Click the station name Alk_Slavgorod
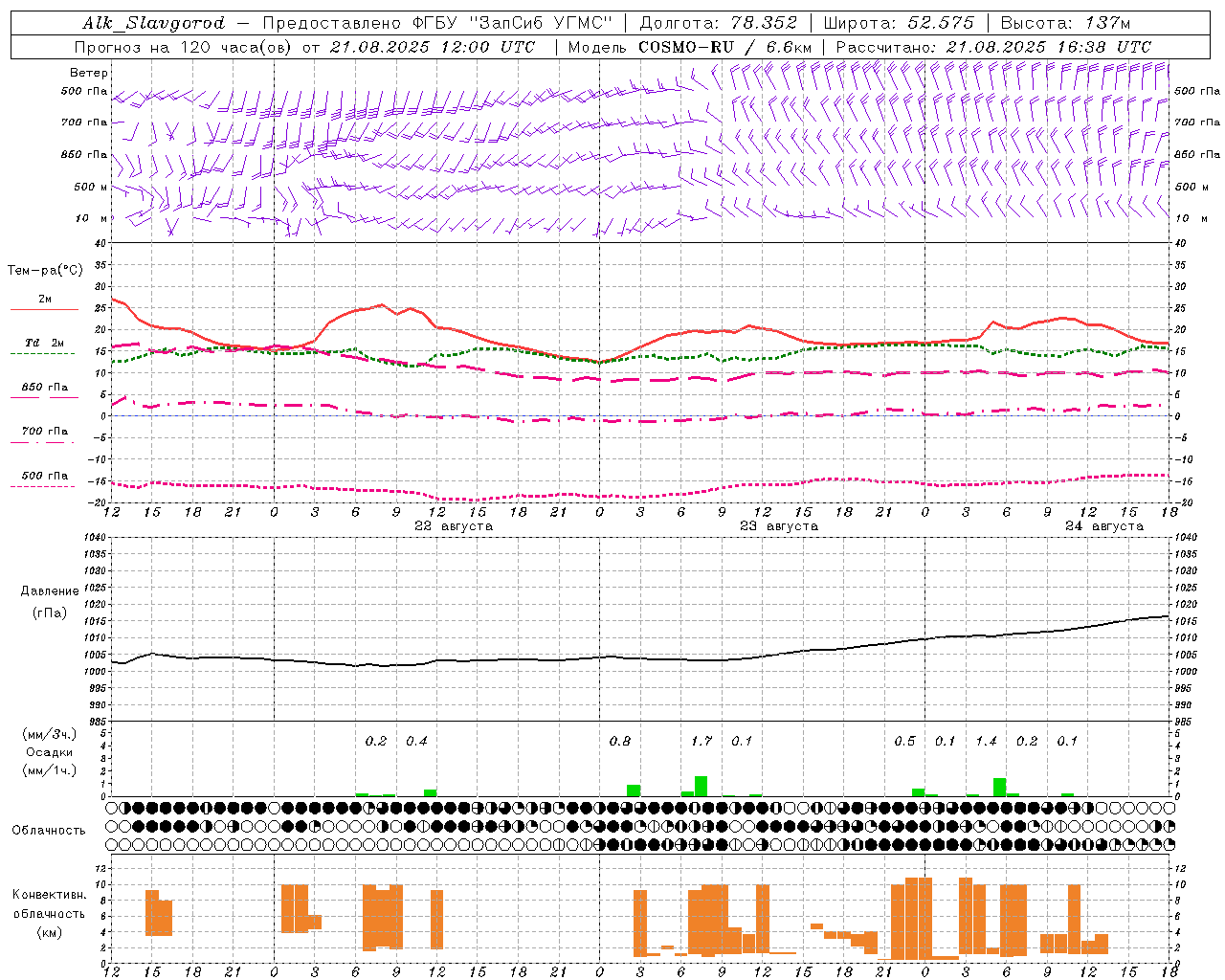 click(x=154, y=23)
